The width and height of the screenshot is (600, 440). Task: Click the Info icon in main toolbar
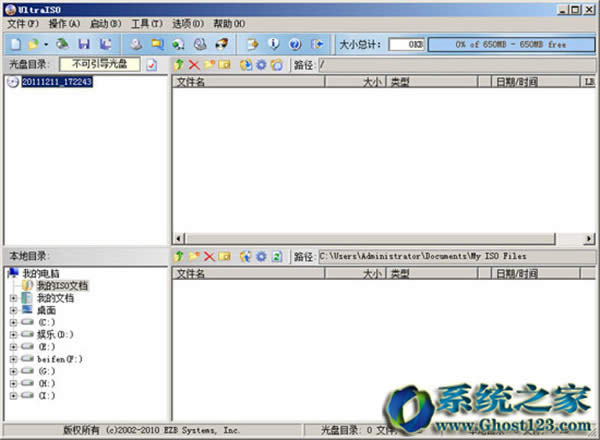273,44
